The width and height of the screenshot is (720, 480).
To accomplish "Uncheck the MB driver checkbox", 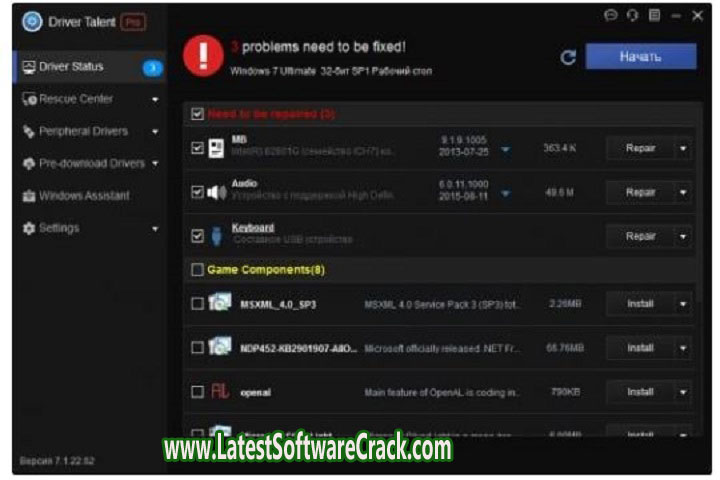I will (197, 148).
